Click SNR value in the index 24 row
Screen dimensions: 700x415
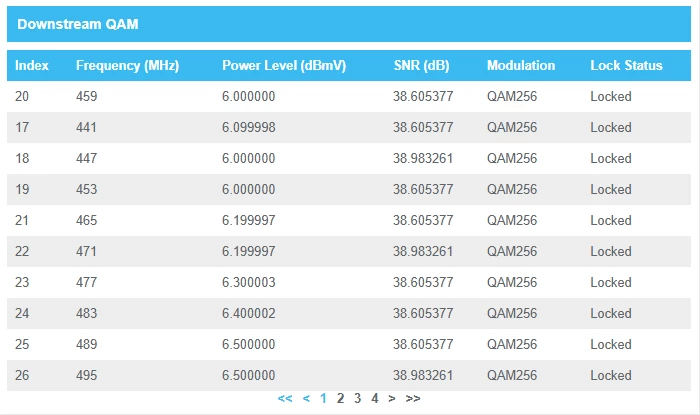[x=423, y=313]
